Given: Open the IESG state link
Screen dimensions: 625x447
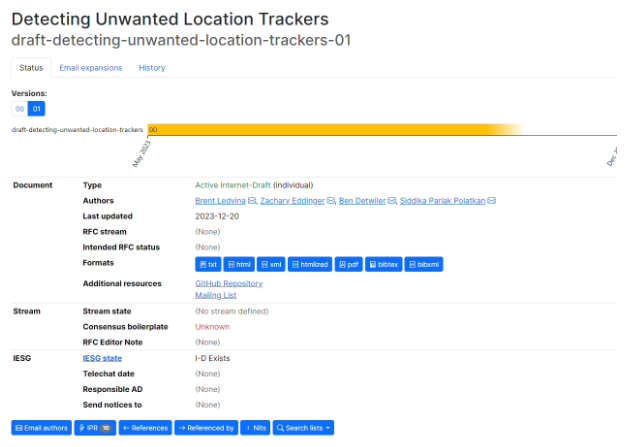Looking at the screenshot, I should pos(102,358).
